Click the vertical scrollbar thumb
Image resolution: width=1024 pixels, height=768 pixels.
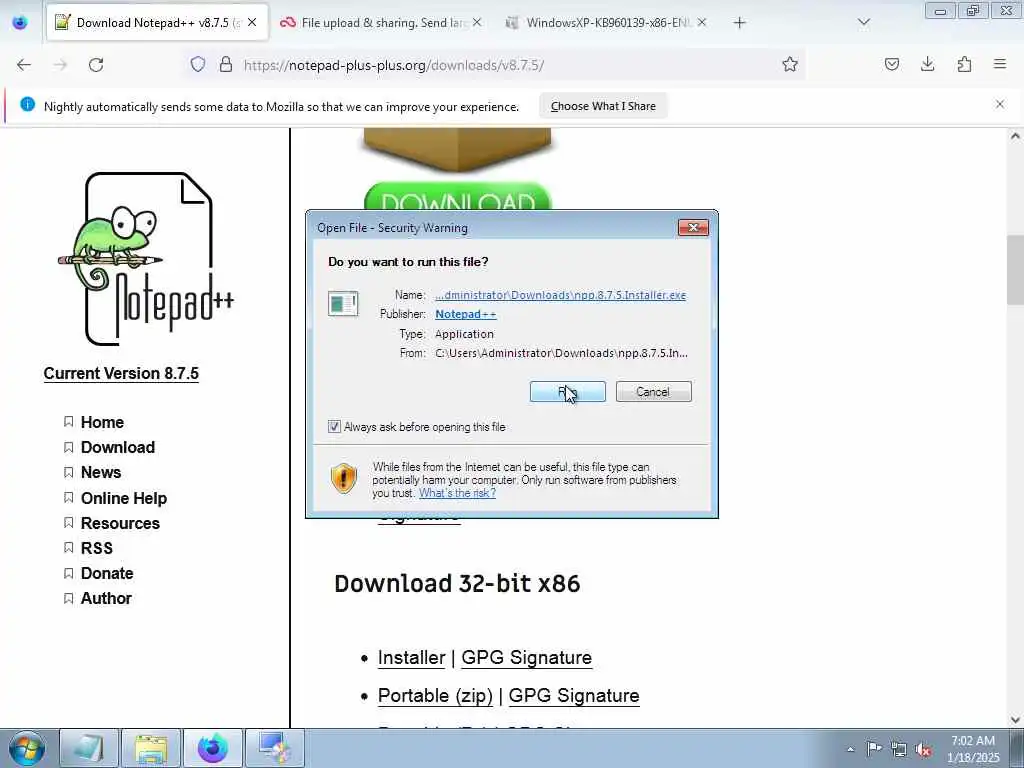click(1015, 268)
